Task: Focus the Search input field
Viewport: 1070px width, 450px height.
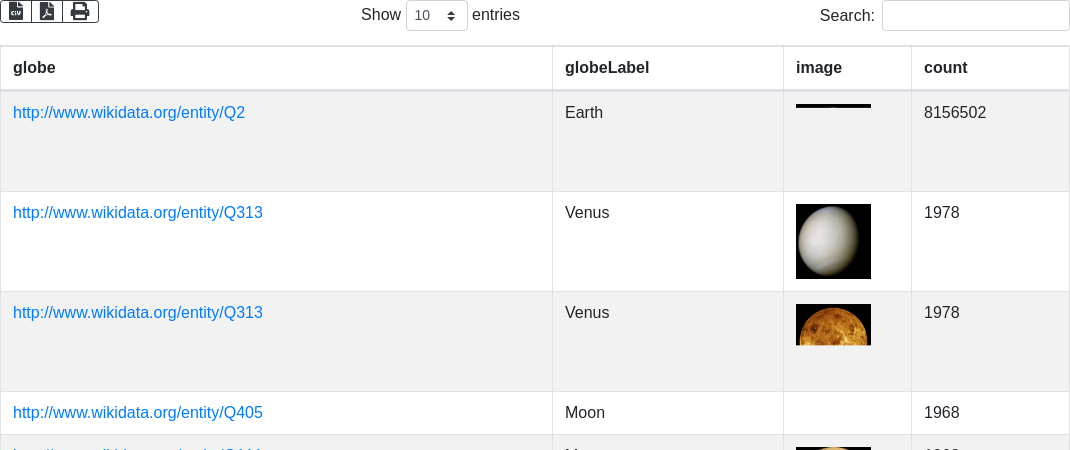Action: coord(975,16)
